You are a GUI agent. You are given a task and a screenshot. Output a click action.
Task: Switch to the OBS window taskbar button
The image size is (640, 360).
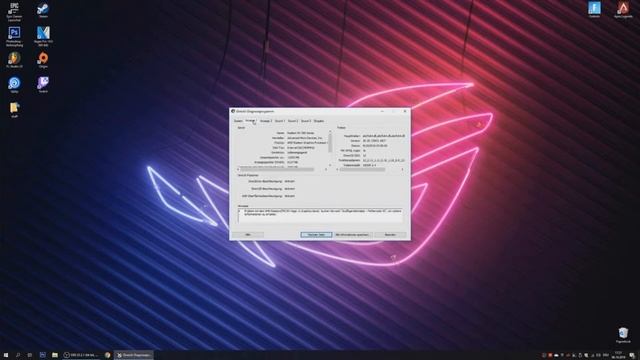(81, 355)
